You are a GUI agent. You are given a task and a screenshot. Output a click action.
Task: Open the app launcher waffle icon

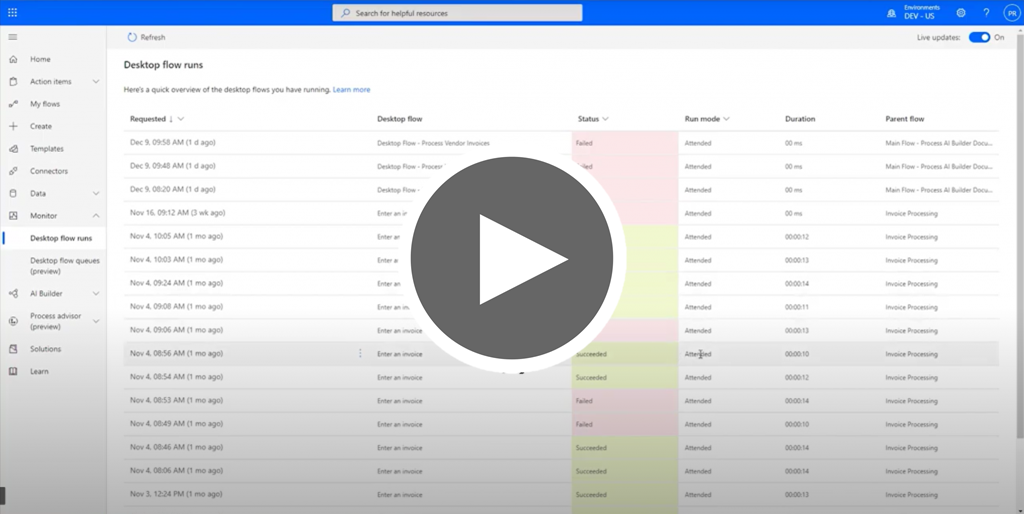[x=12, y=12]
